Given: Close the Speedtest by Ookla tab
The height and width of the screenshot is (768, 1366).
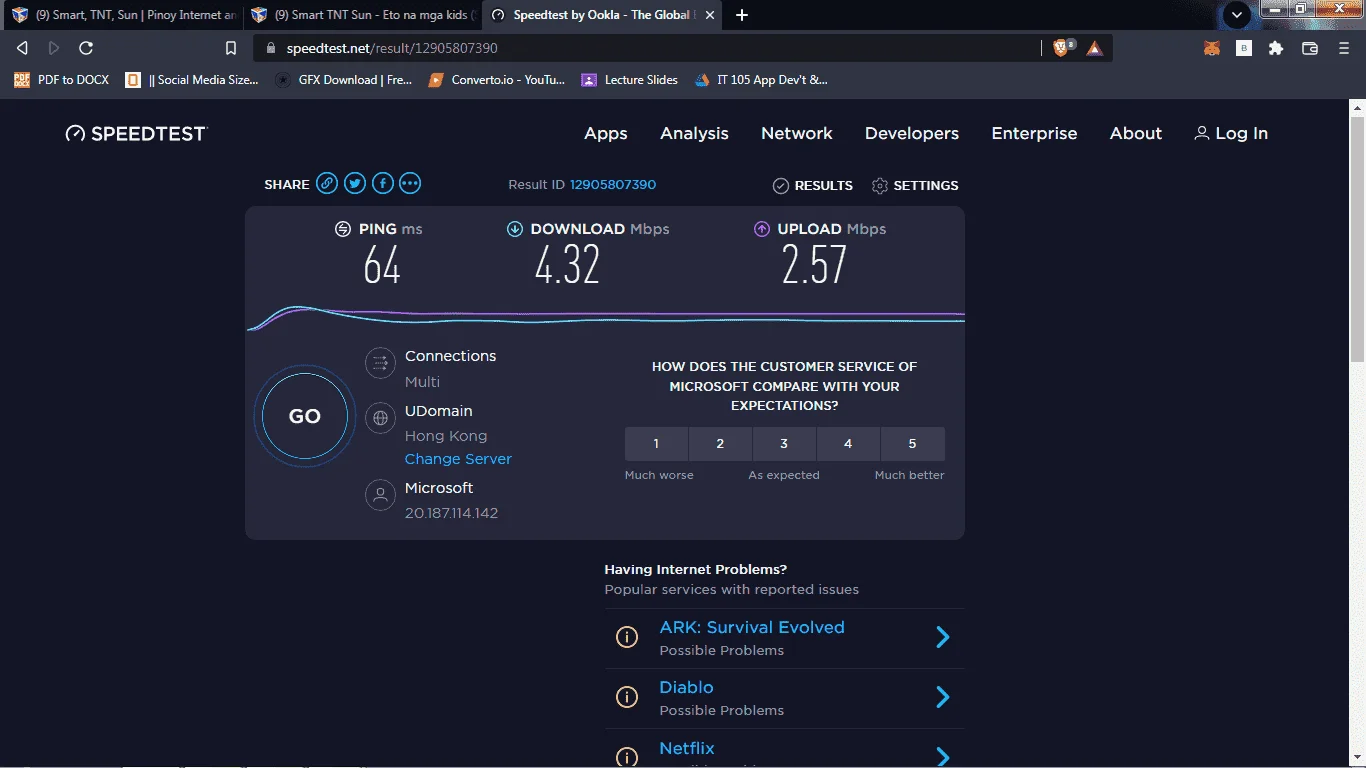Looking at the screenshot, I should click(710, 15).
